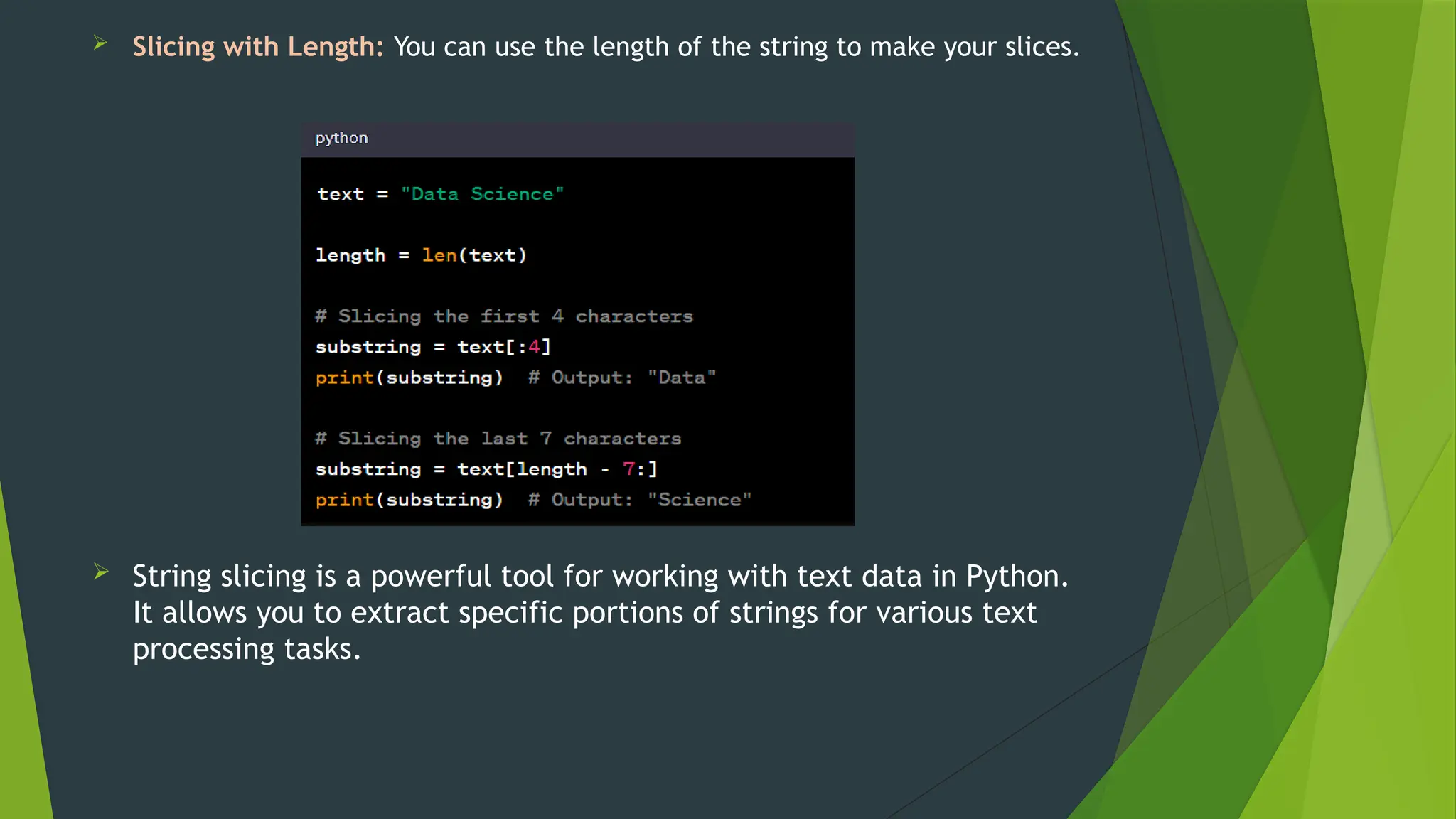Click comment '# Slicing the first 4 characters'
Screen dimensions: 1456x819
504,316
